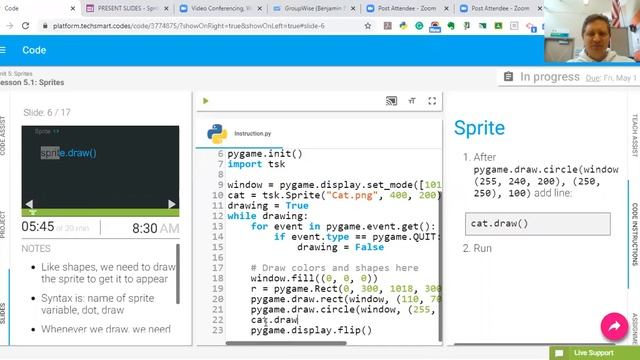640x360 pixels.
Task: Open the hamburger menu next to Code
Action: pos(3,50)
